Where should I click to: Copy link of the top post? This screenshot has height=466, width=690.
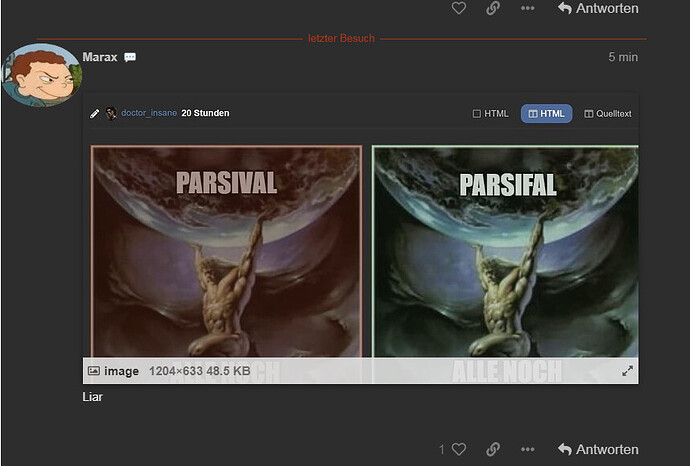493,8
